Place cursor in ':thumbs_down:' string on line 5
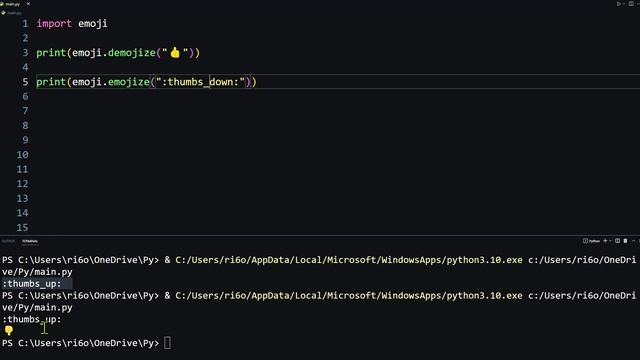Viewport: 640px width, 360px height. [x=200, y=82]
